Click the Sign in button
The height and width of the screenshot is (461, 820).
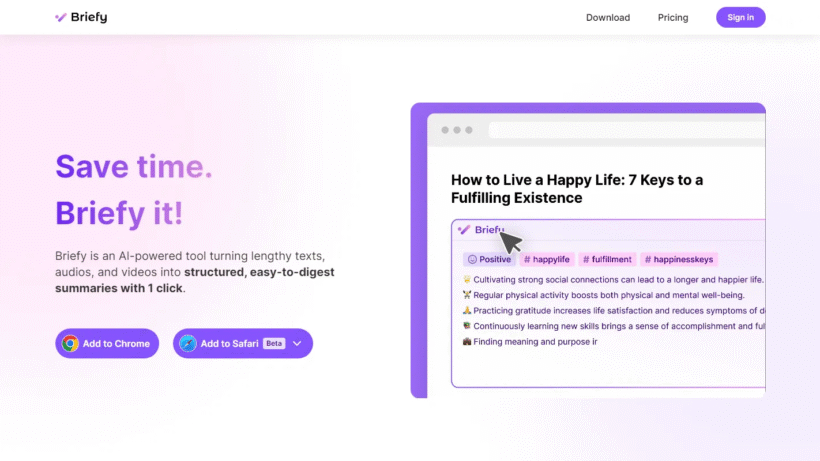click(x=741, y=17)
